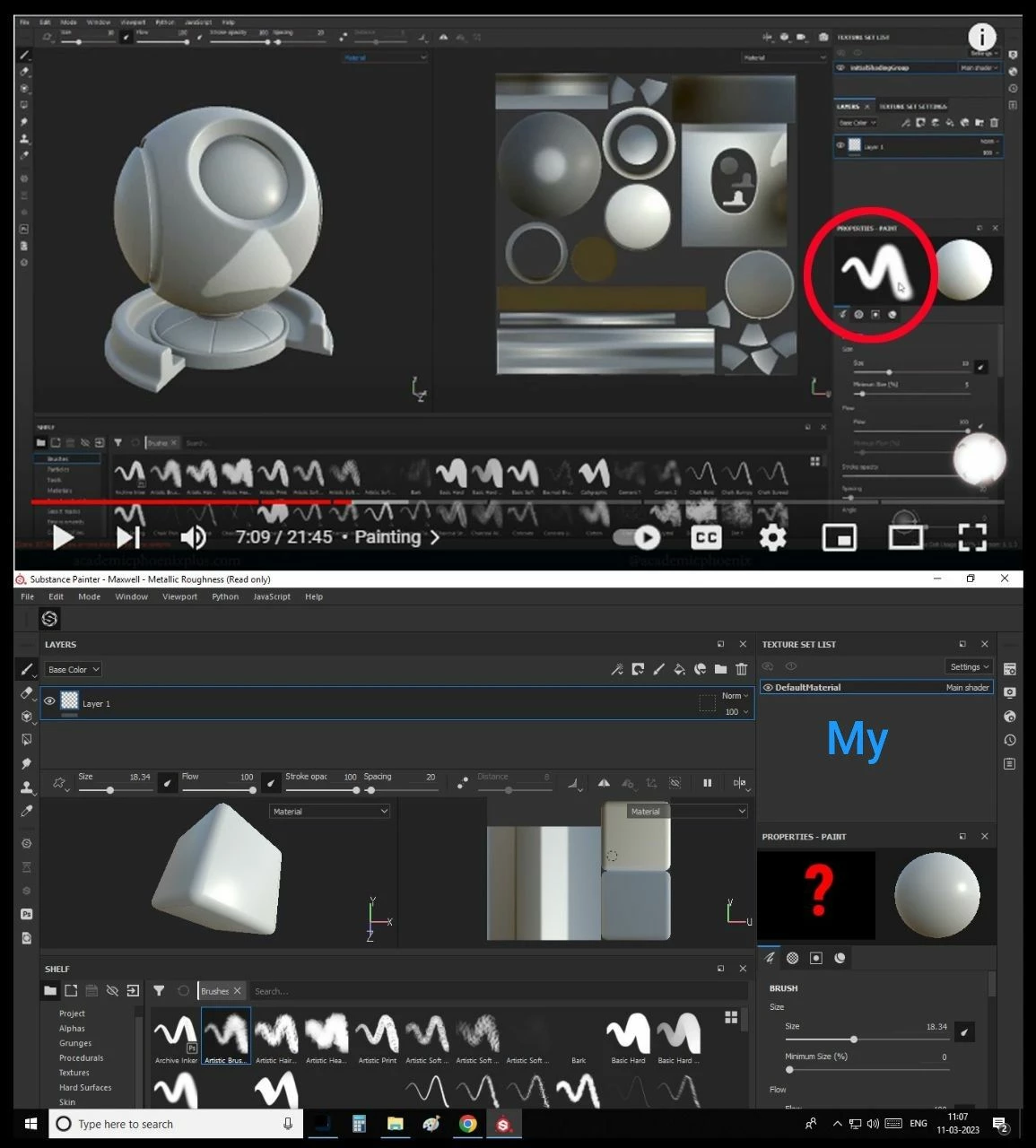1036x1148 pixels.
Task: Open the File menu
Action: pos(27,596)
